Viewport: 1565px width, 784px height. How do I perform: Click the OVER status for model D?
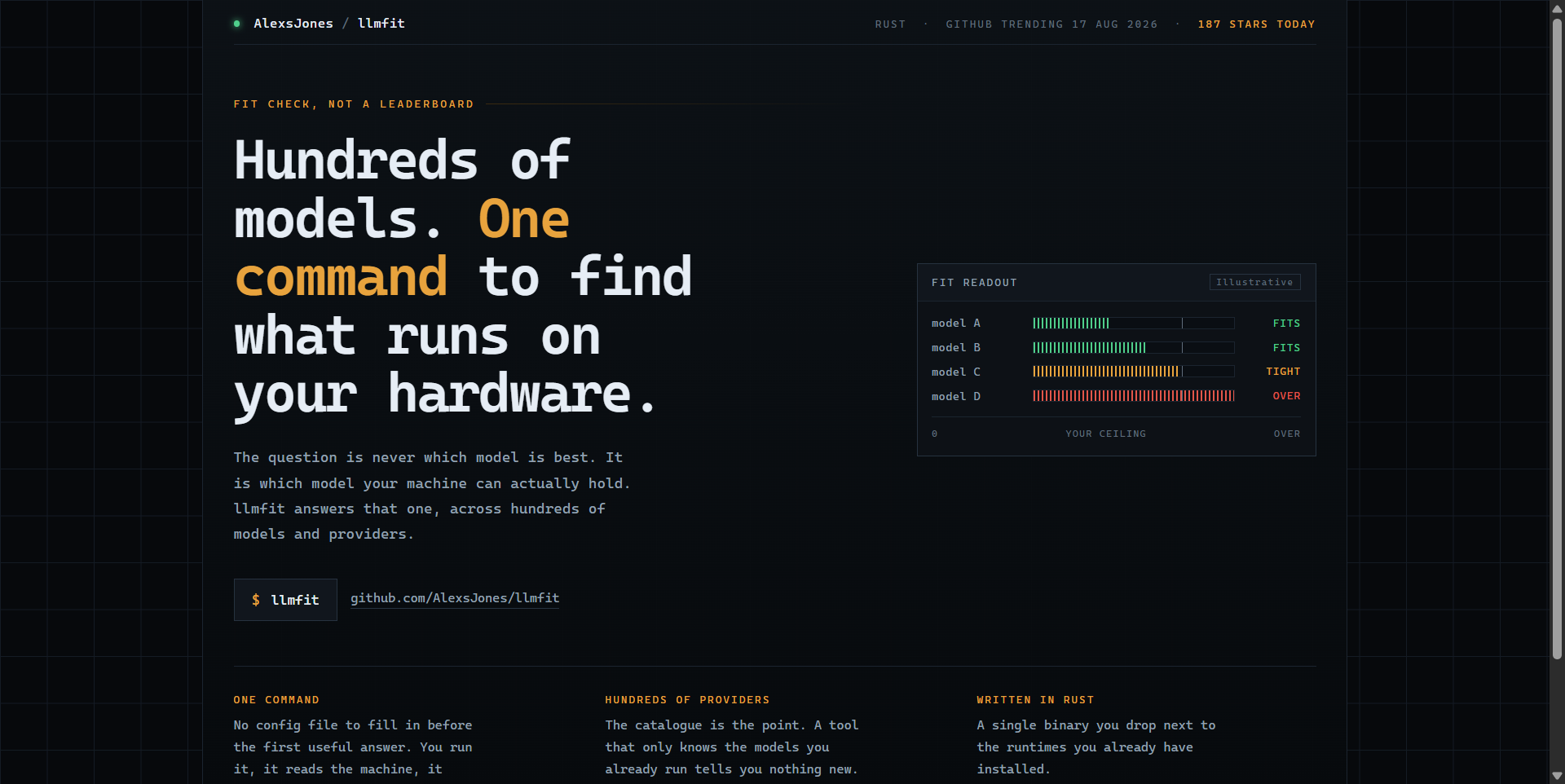1286,396
